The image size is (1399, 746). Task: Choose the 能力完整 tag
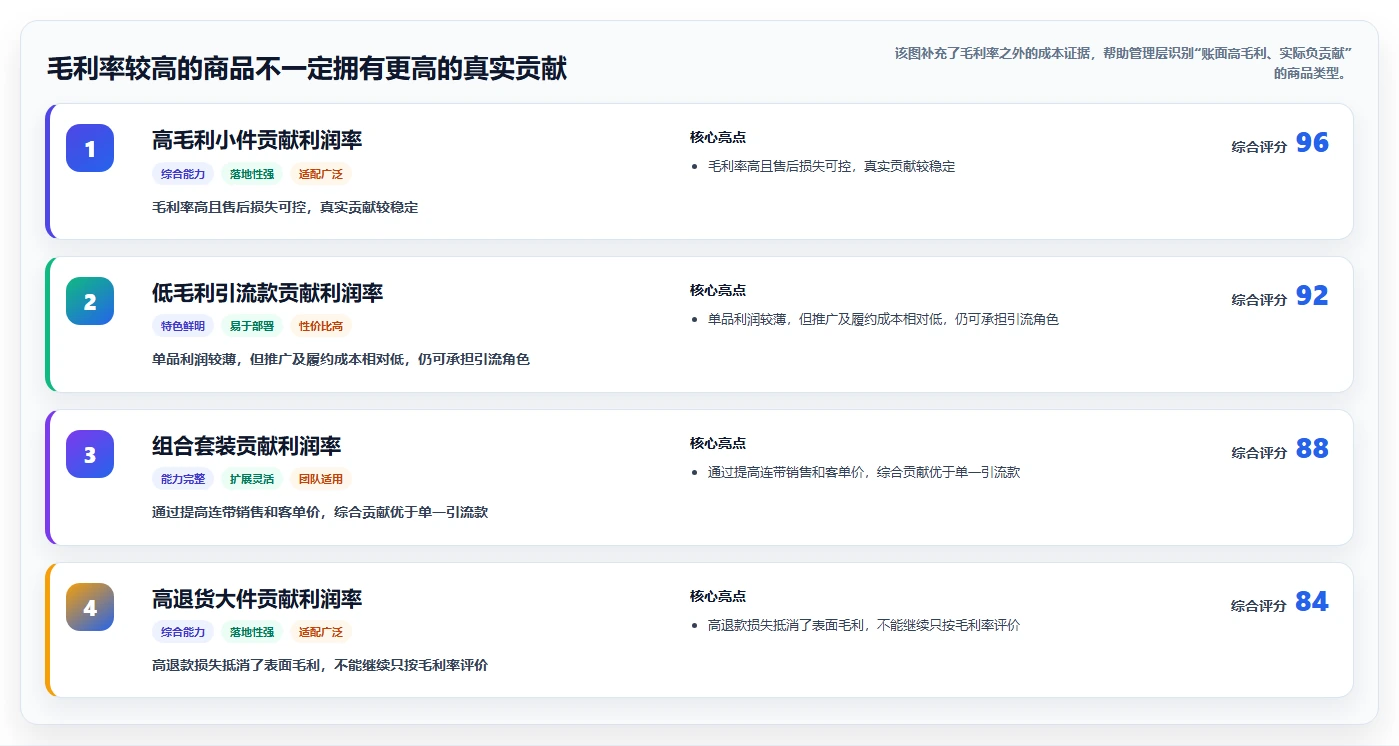click(x=183, y=479)
